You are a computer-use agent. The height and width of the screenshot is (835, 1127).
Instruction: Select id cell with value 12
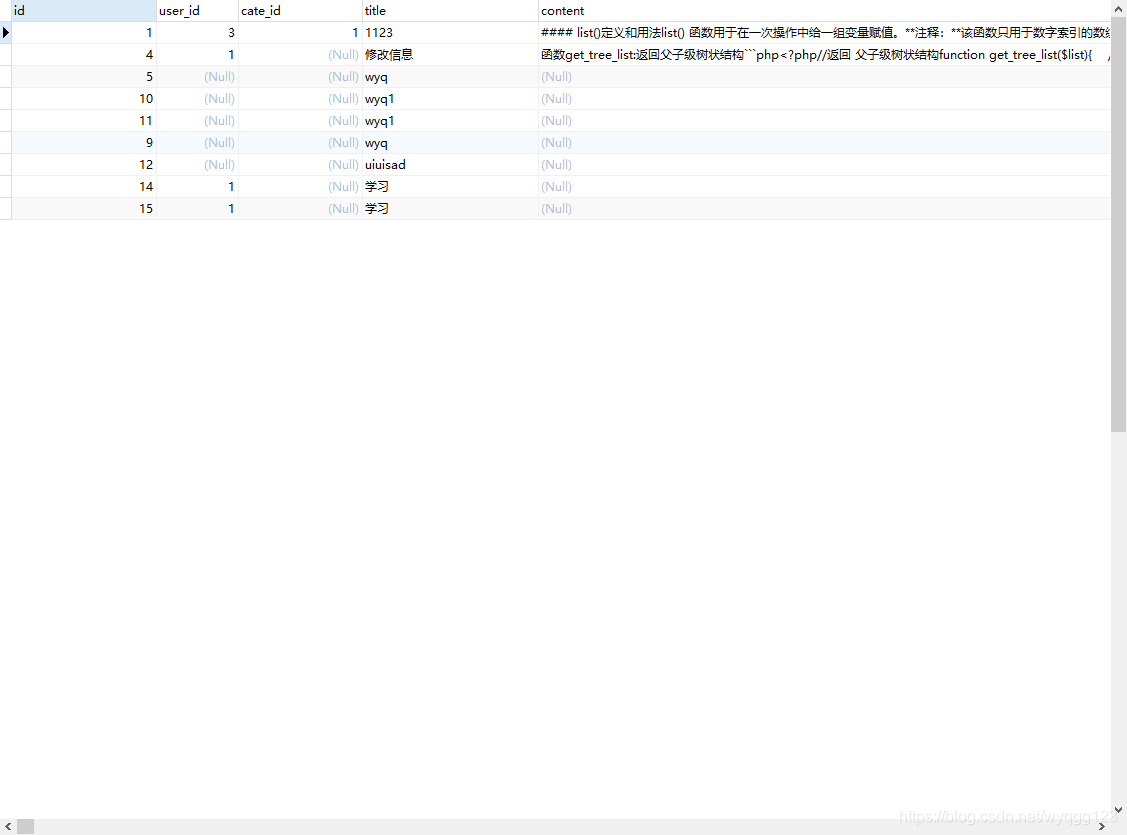[x=84, y=165]
